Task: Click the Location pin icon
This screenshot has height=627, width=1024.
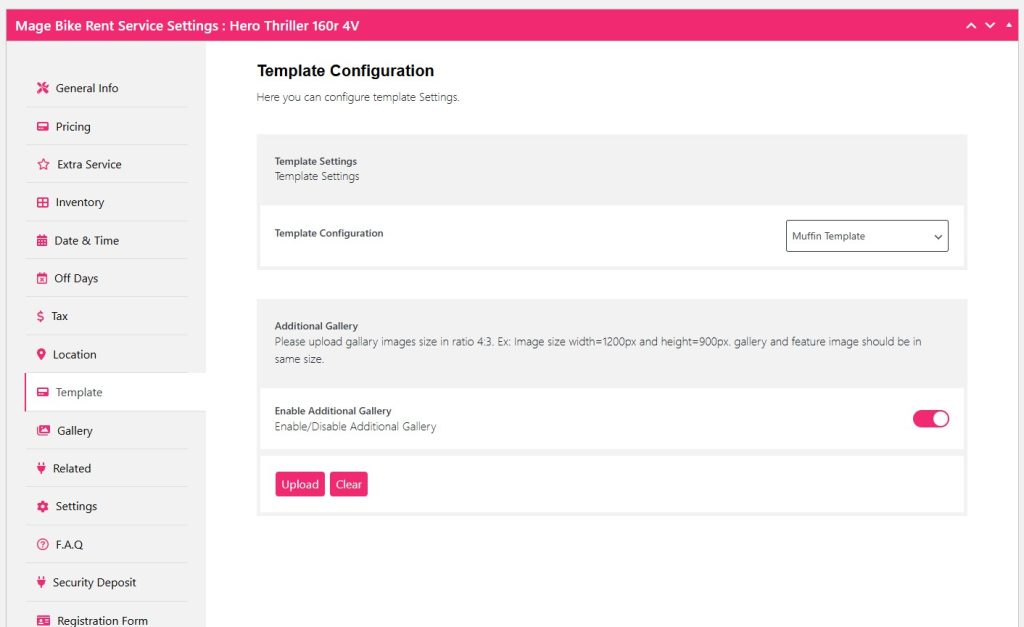Action: tap(41, 354)
